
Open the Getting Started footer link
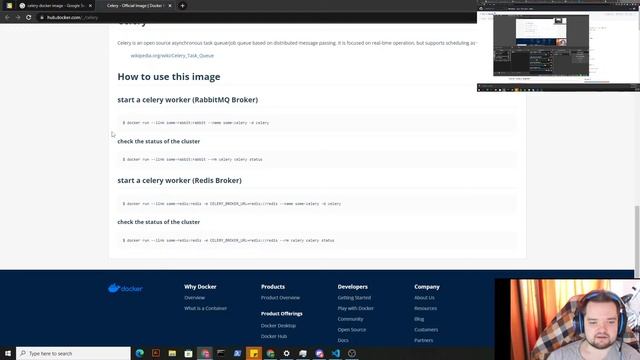[354, 298]
